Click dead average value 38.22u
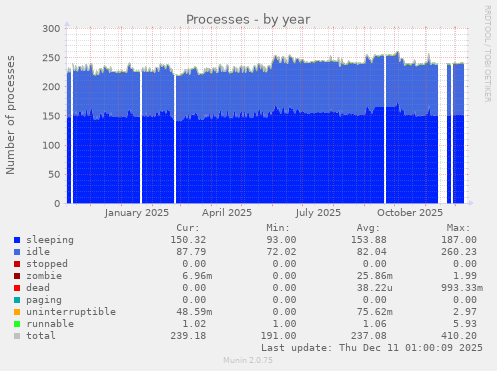The image size is (497, 371). click(x=375, y=288)
